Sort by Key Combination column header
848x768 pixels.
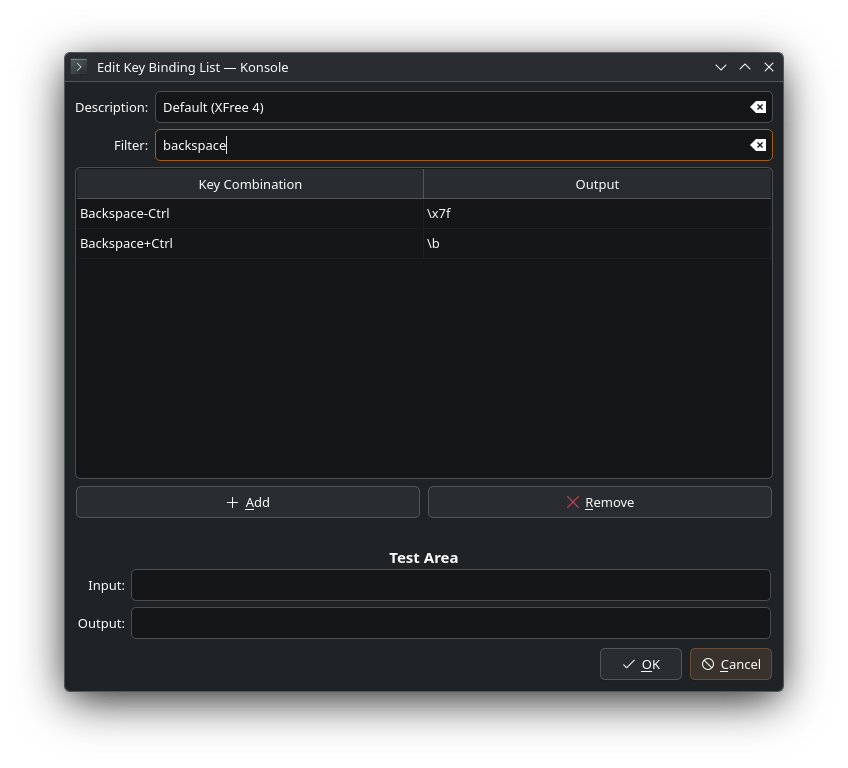coord(250,184)
